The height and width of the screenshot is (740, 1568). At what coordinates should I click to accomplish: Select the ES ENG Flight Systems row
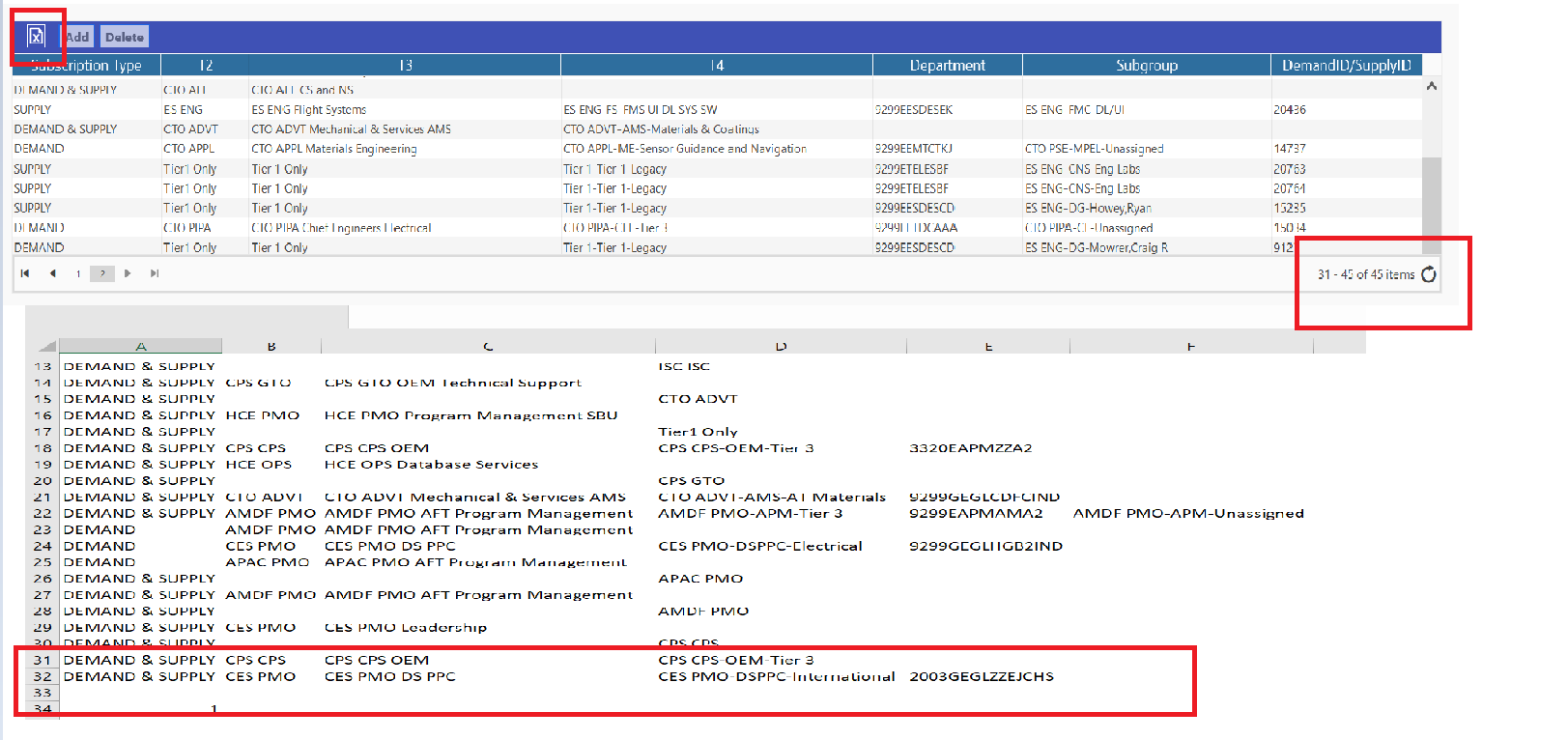coord(716,109)
